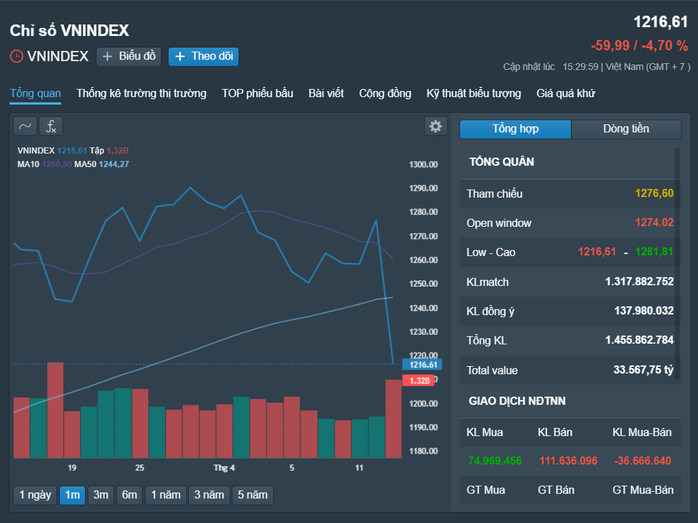Open the fx indicators function icon
Image resolution: width=698 pixels, height=523 pixels.
click(x=51, y=126)
